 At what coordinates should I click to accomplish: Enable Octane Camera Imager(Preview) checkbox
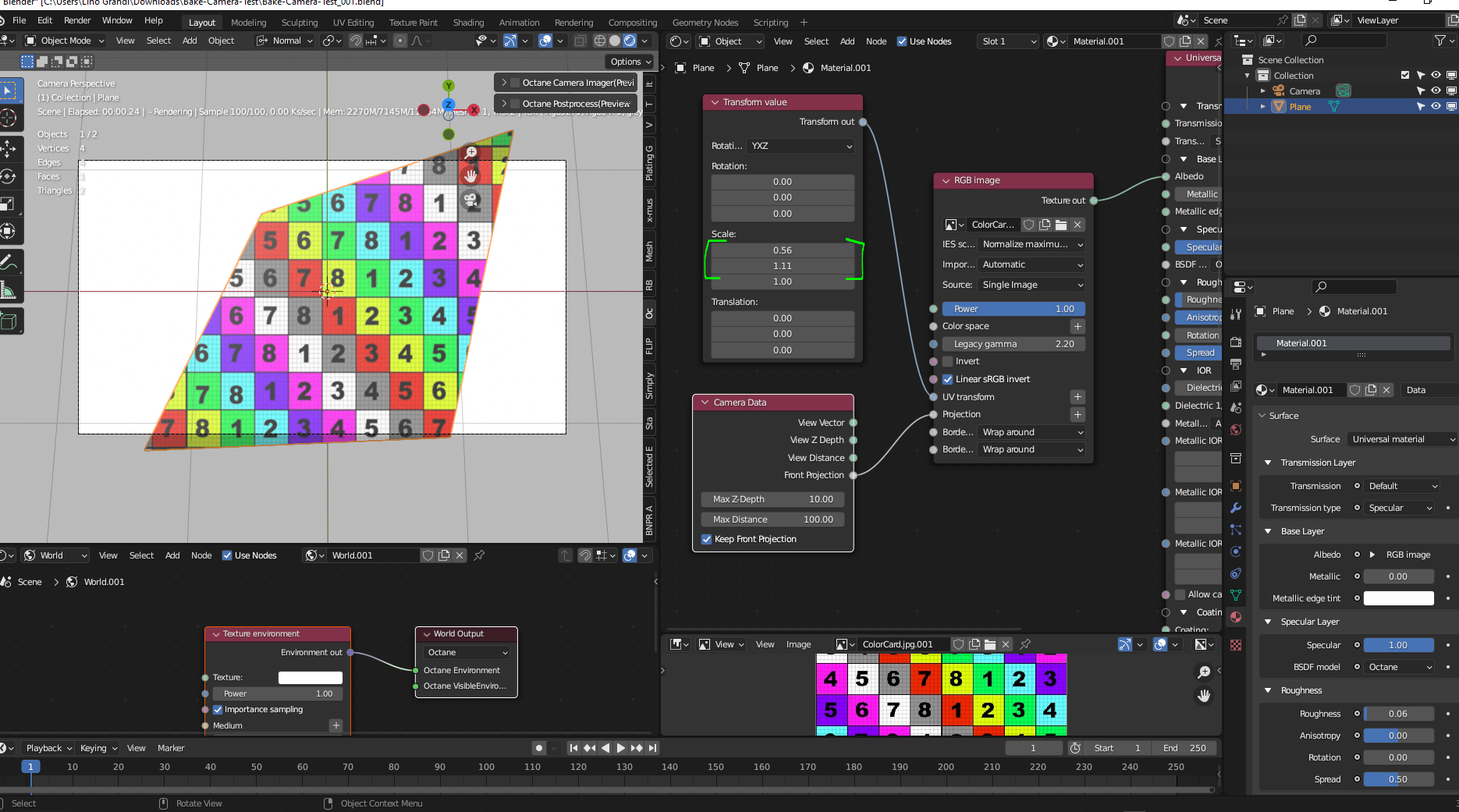(x=515, y=83)
